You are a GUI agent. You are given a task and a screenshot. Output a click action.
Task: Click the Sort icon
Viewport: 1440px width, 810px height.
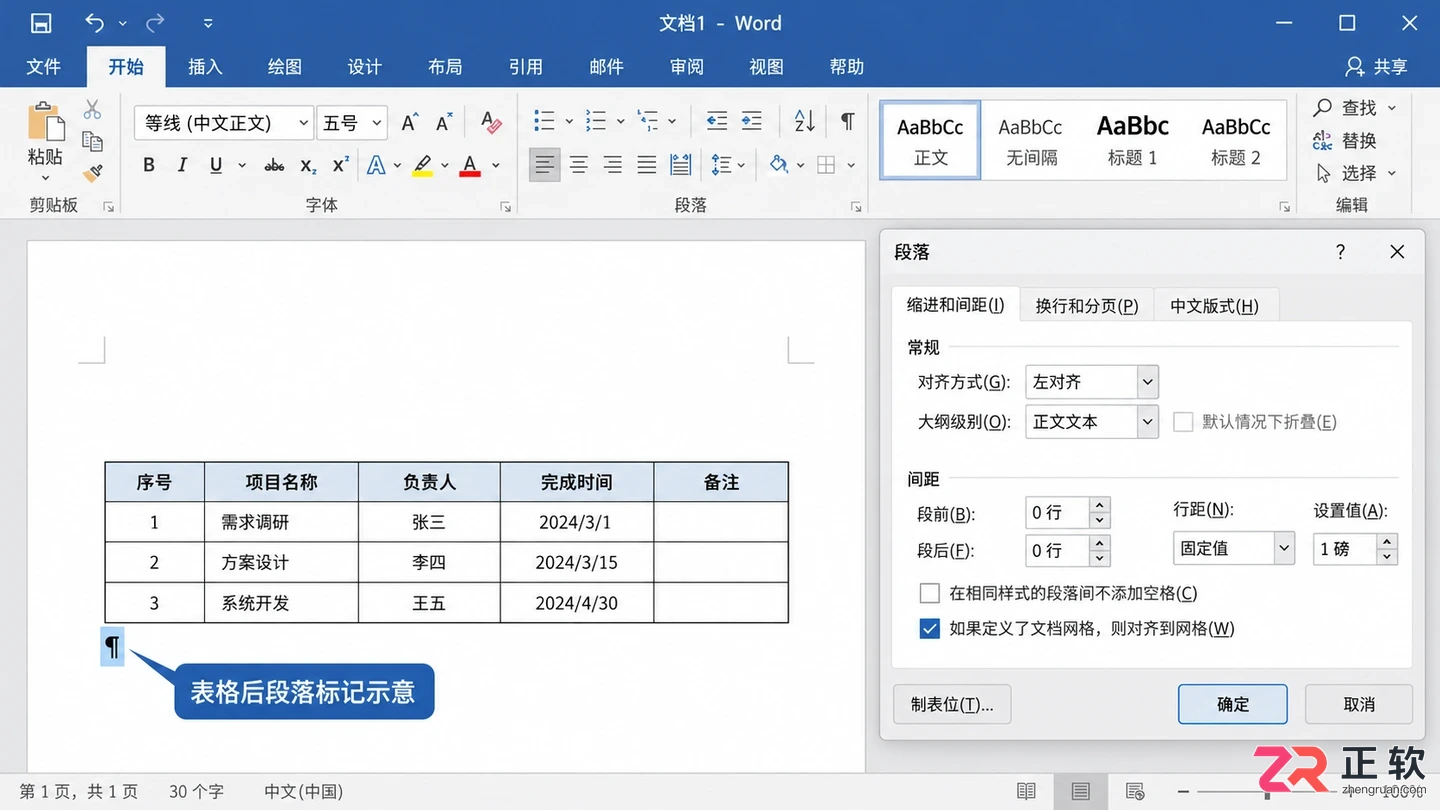coord(805,122)
